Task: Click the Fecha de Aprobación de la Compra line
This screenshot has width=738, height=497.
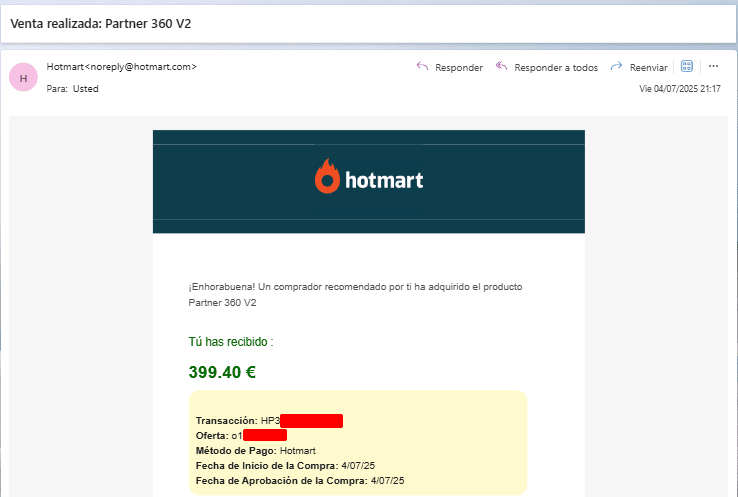Action: [300, 481]
